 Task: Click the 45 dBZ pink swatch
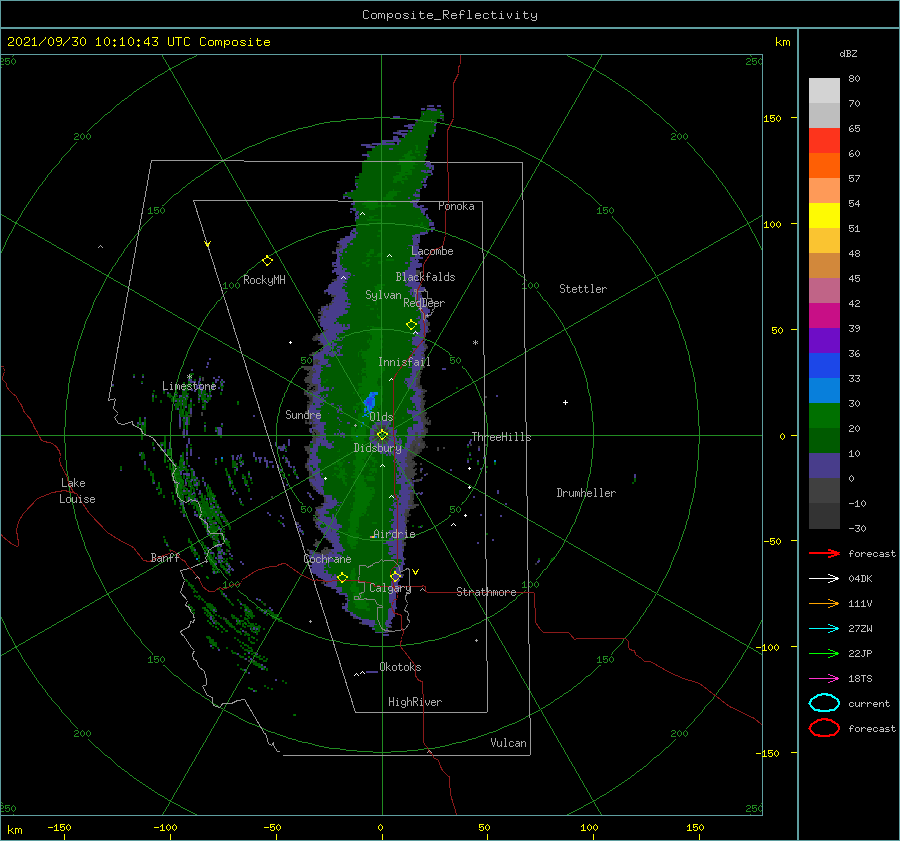click(x=824, y=290)
